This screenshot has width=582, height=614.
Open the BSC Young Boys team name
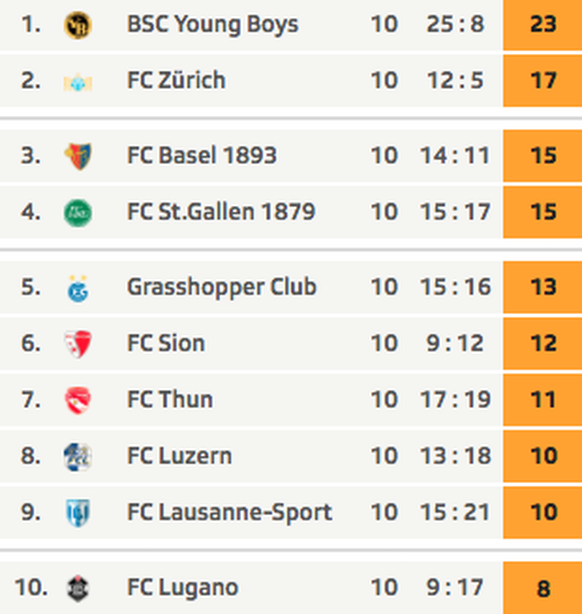click(x=213, y=25)
